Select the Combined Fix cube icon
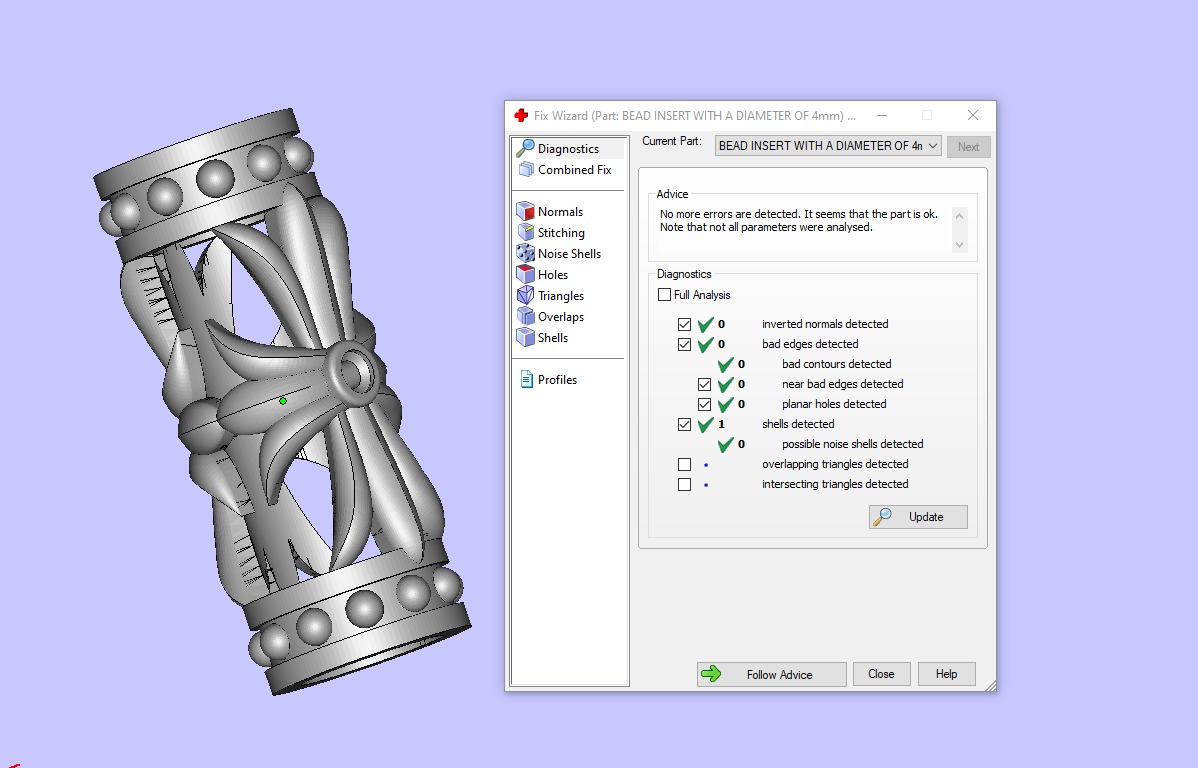The image size is (1198, 768). 526,170
